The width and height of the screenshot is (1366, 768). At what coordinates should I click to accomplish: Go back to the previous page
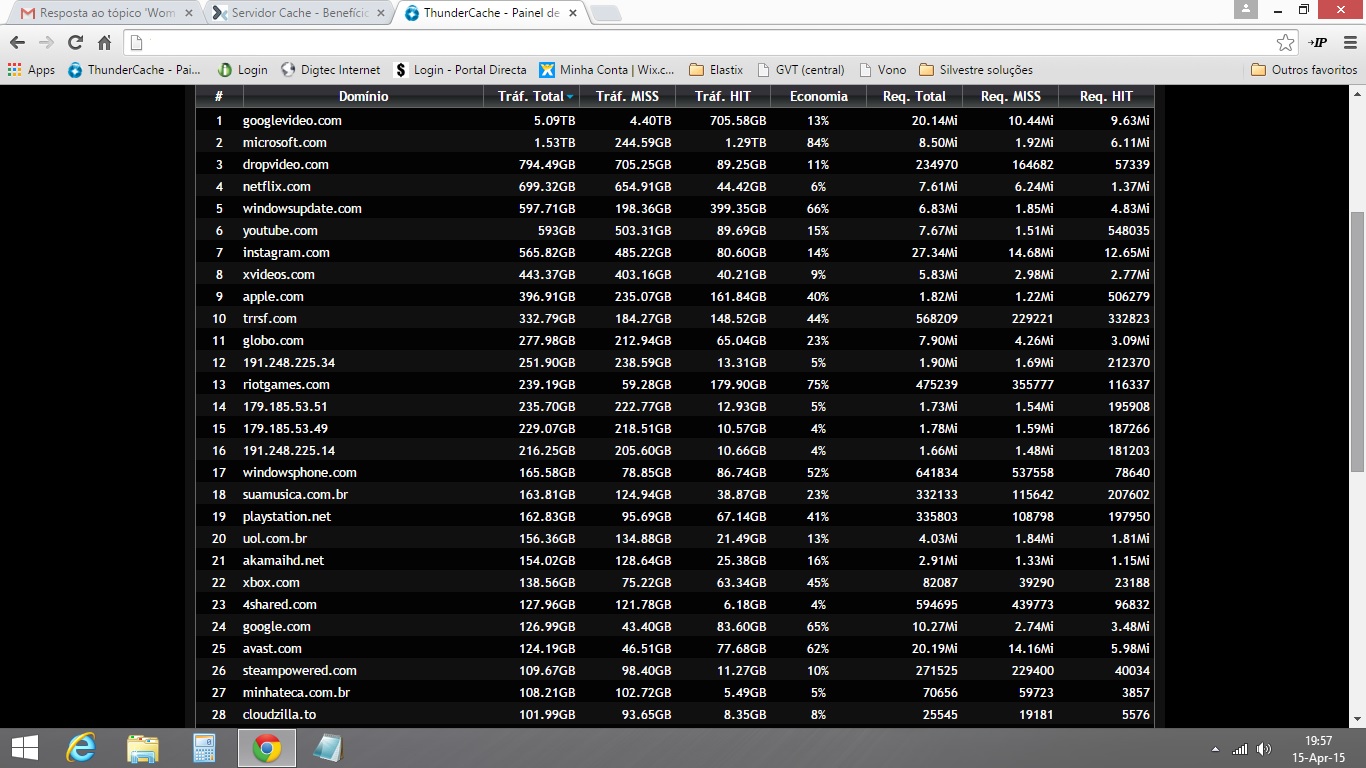pos(17,43)
